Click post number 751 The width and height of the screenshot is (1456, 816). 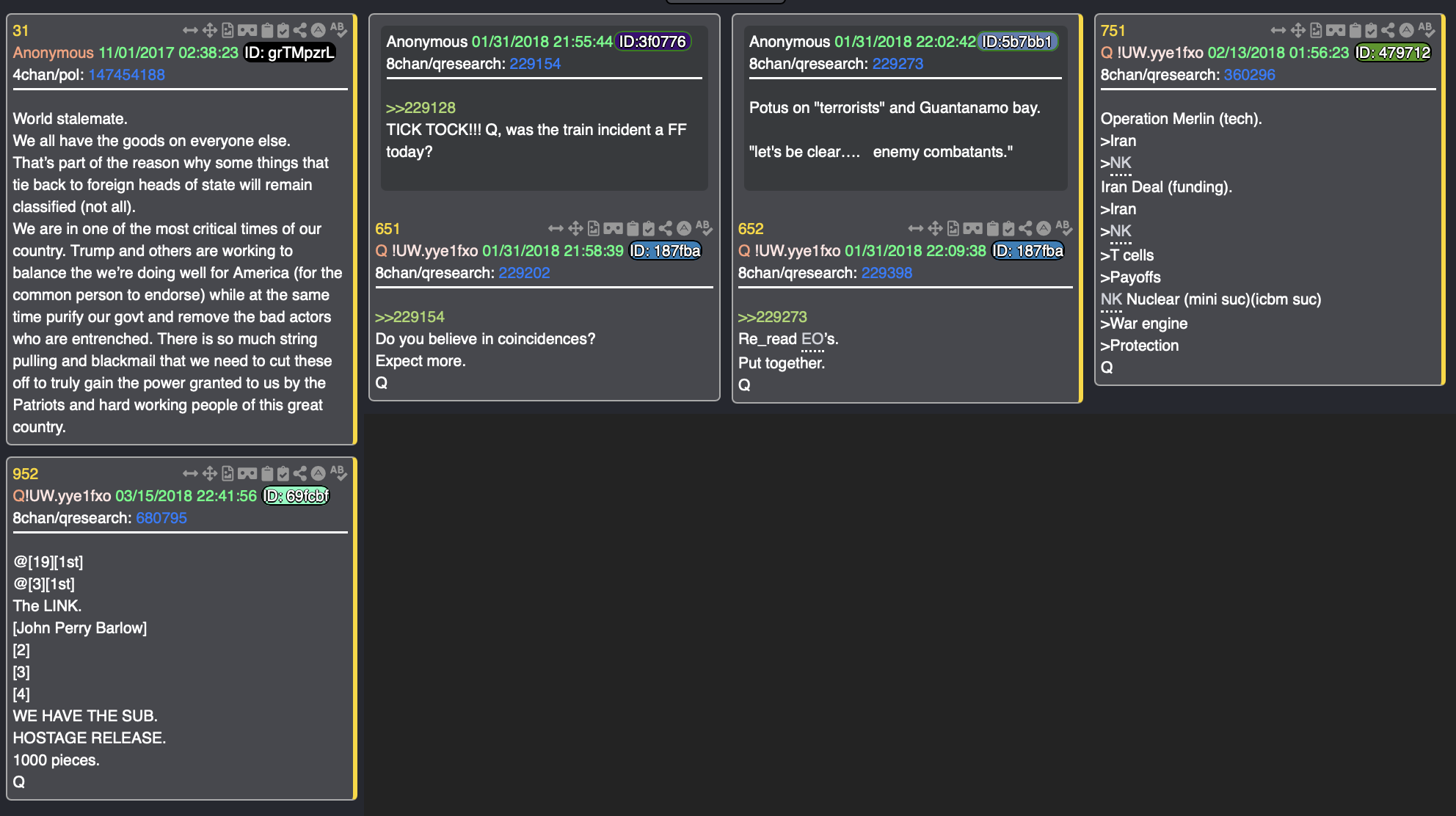[x=1113, y=31]
